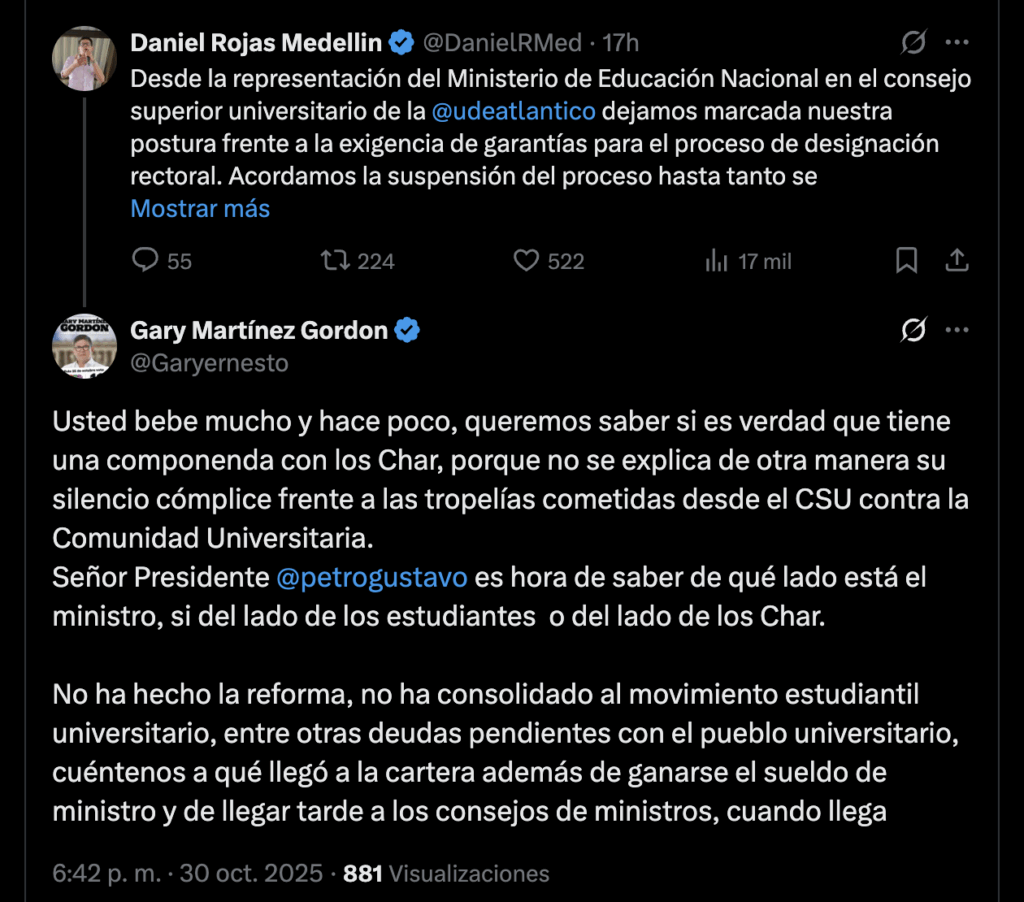Click the 17h timestamp on Daniel's post
Screen dimensions: 1024x902
621,43
